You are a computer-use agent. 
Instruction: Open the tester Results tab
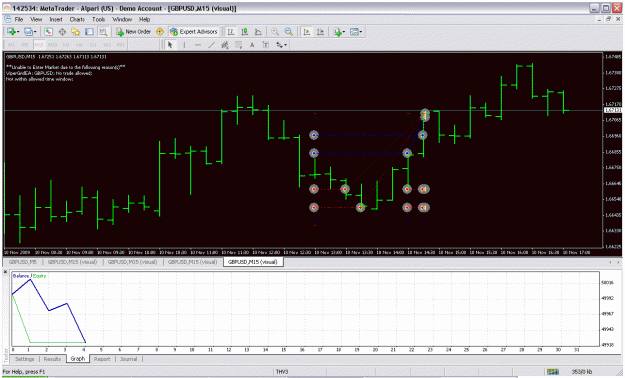click(x=52, y=359)
